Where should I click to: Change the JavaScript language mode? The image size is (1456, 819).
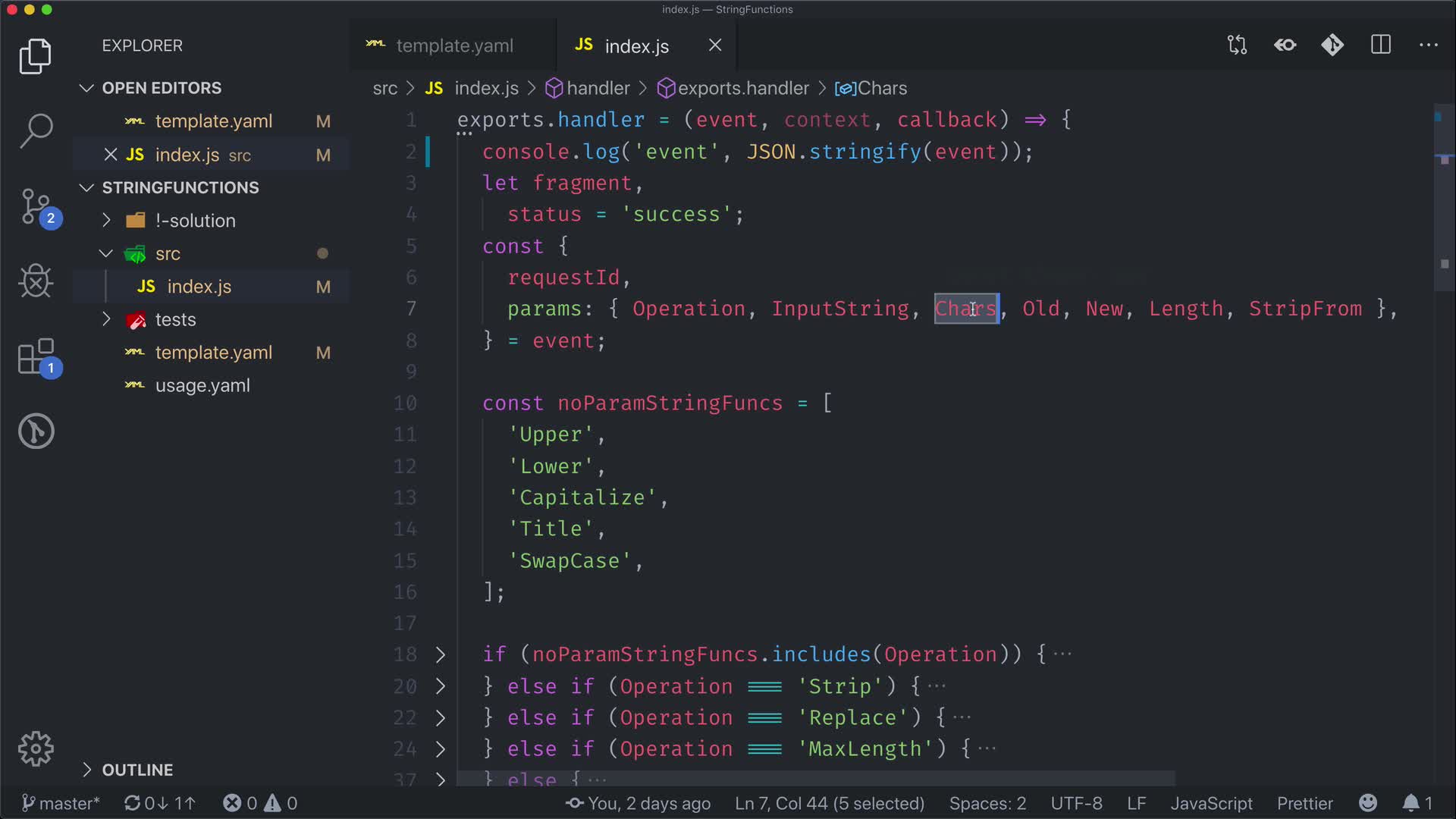[1211, 803]
